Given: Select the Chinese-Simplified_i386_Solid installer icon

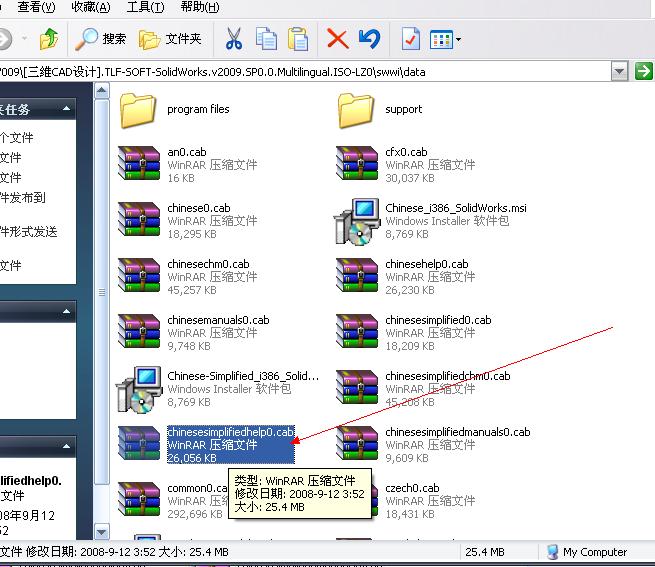Looking at the screenshot, I should pyautogui.click(x=139, y=389).
